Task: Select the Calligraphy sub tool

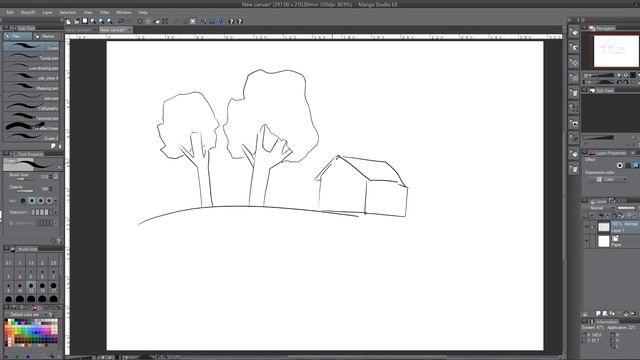Action: pyautogui.click(x=32, y=107)
